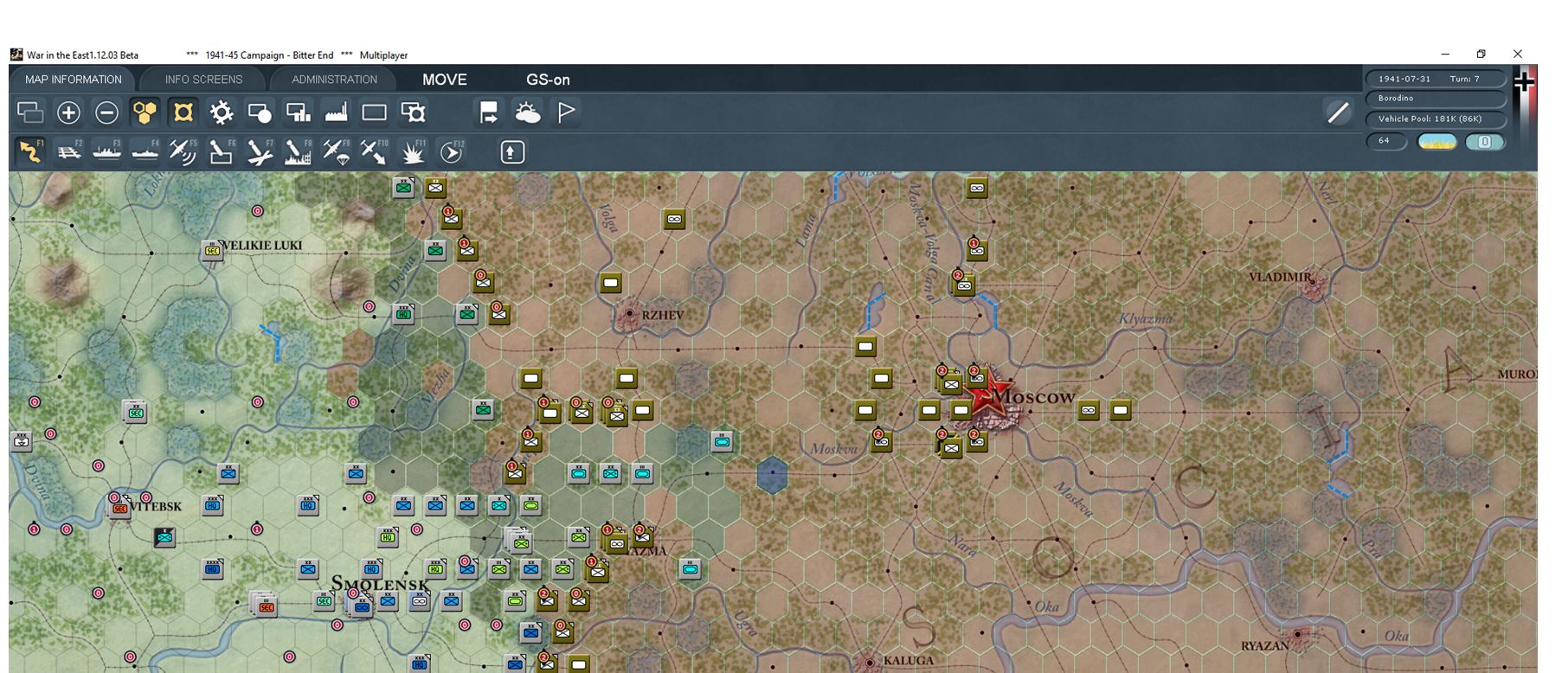Screen dimensions: 1568x673
Task: Select the blue highlighted hex west of Moscow
Action: pyautogui.click(x=772, y=474)
